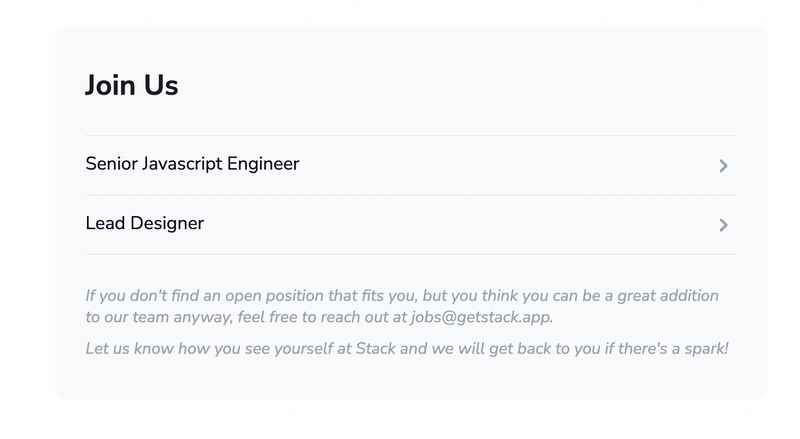Click the arrow icon next to Lead Designer
Image resolution: width=800 pixels, height=439 pixels.
tap(723, 225)
